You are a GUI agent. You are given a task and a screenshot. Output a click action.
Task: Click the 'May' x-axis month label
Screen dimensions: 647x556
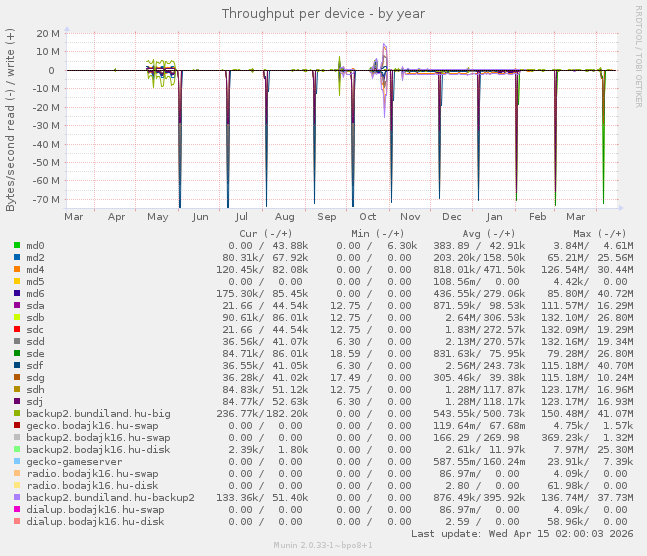coord(158,217)
